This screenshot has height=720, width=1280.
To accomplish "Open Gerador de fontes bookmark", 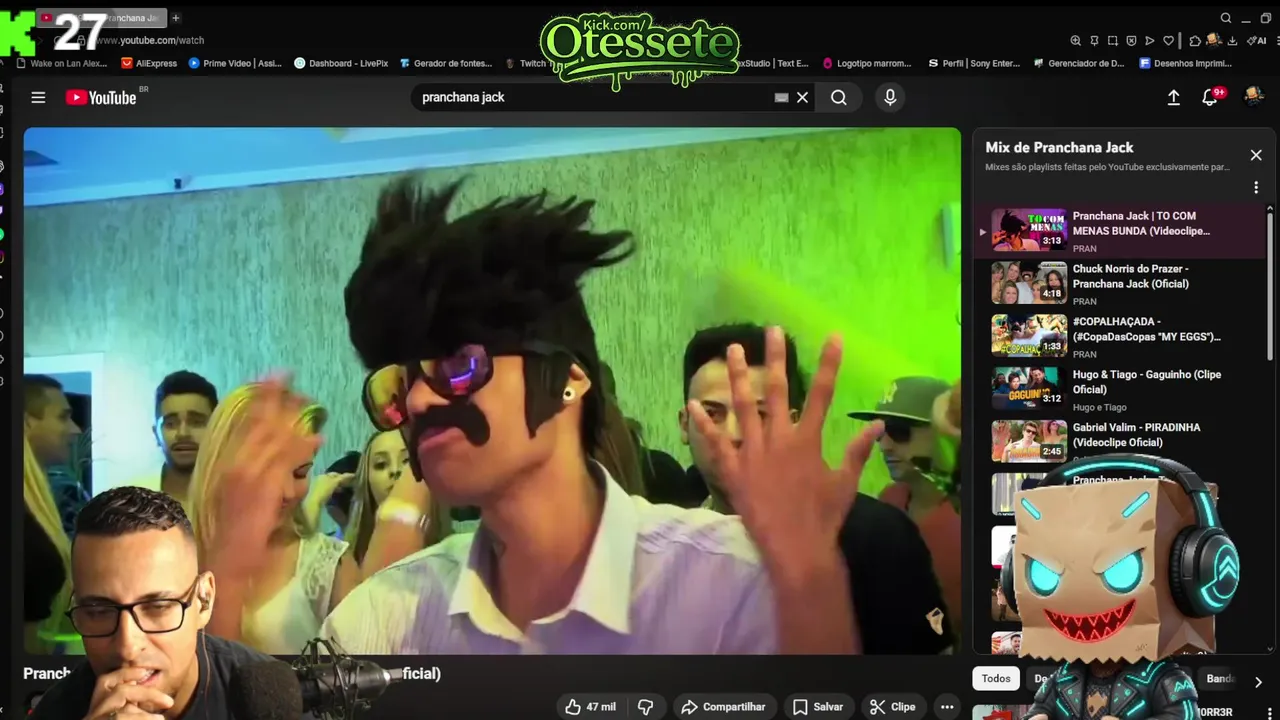I will coord(446,63).
